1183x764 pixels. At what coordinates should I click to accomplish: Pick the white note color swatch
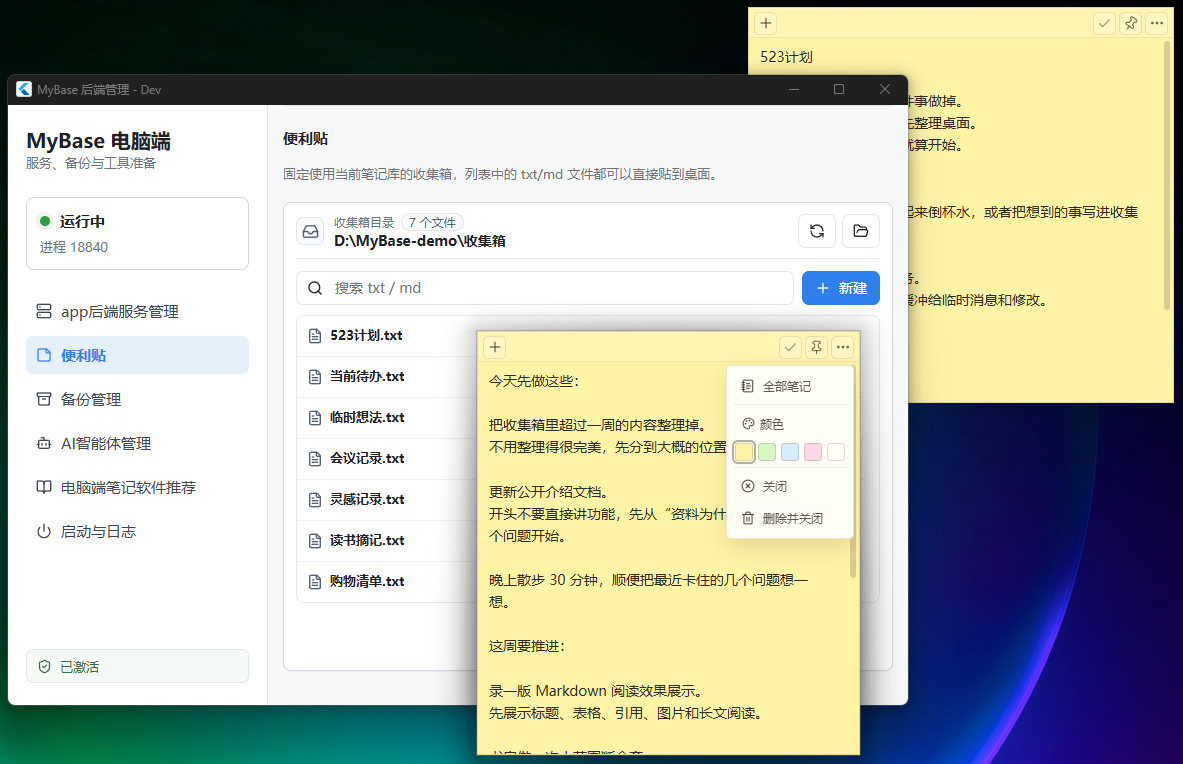(x=836, y=452)
